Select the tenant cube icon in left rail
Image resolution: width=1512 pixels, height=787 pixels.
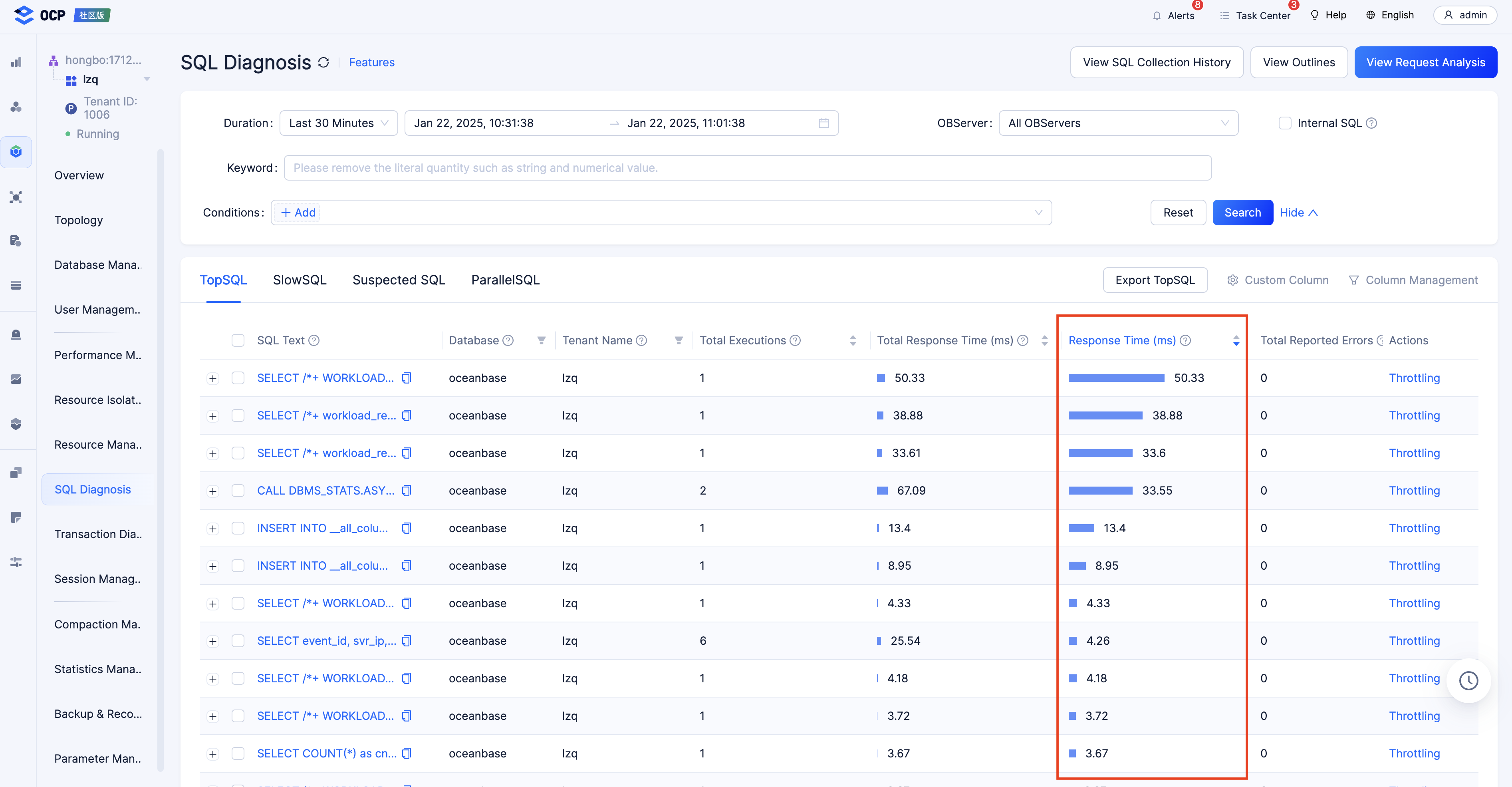(x=16, y=151)
